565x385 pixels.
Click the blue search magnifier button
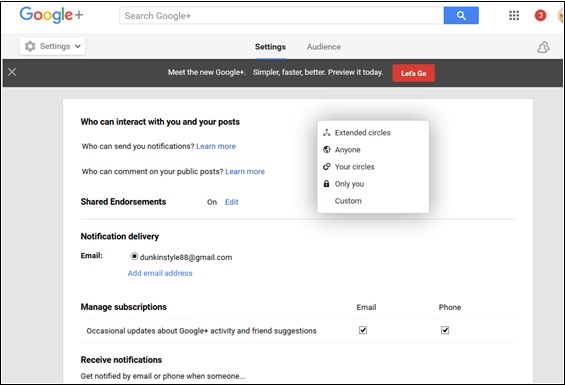click(461, 16)
